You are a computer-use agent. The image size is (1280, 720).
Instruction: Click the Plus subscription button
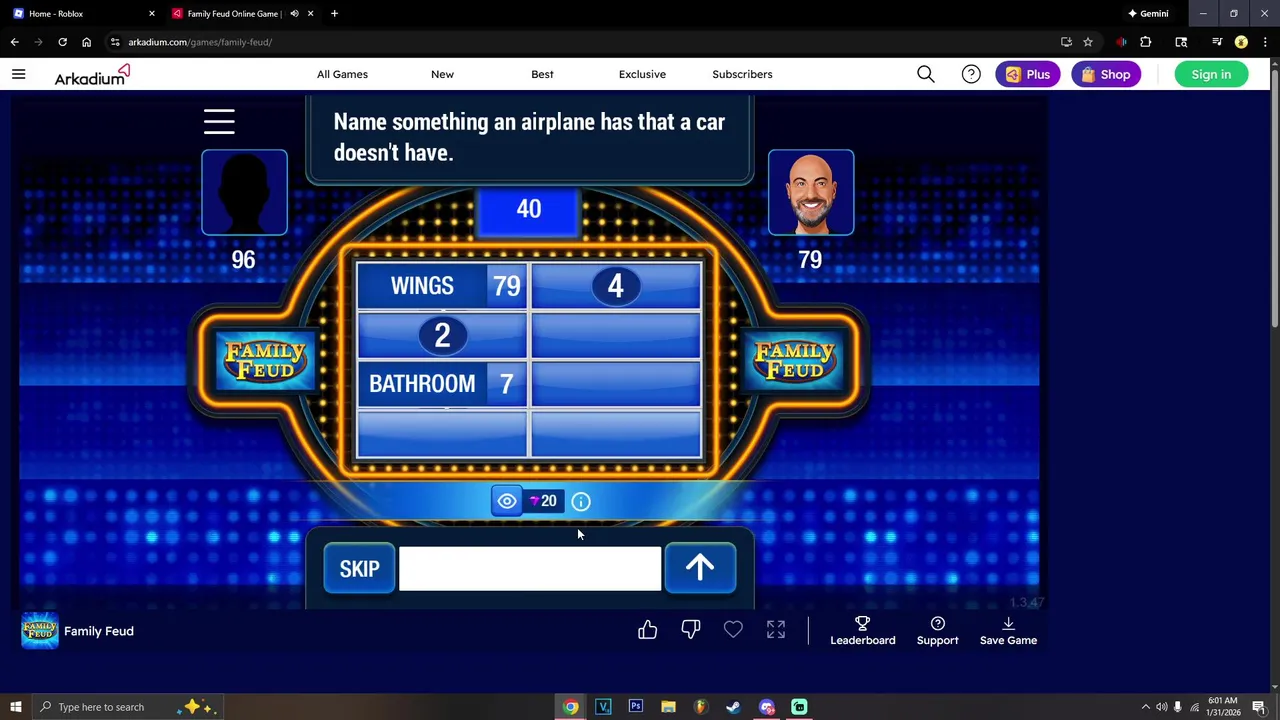click(1027, 74)
